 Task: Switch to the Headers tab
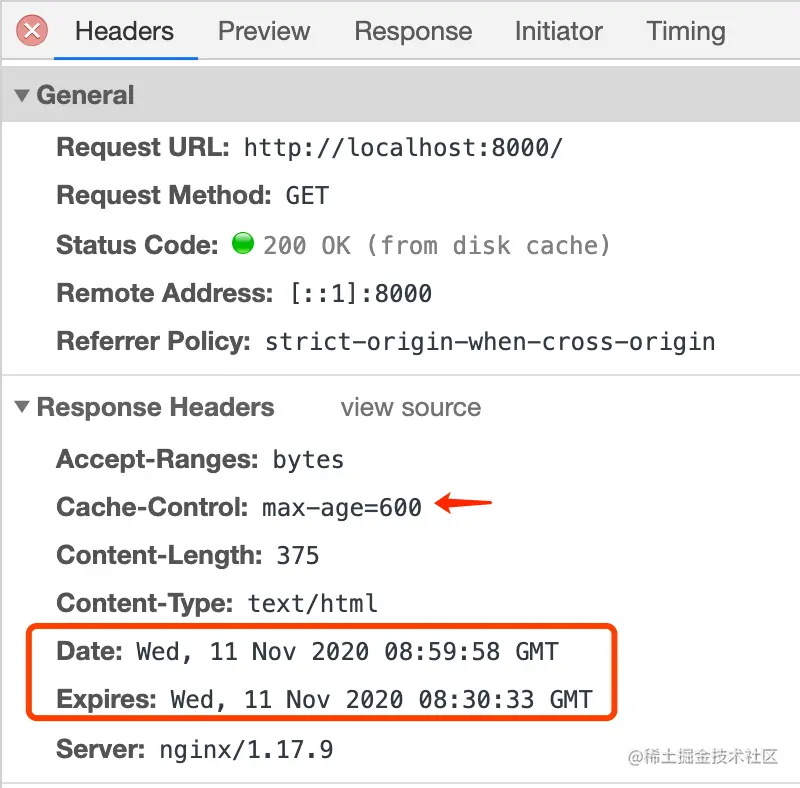click(x=124, y=31)
